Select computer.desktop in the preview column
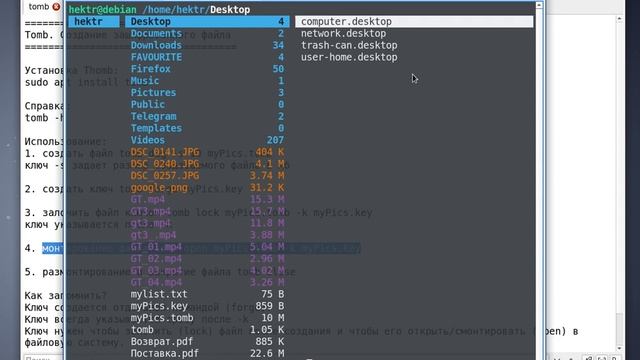The height and width of the screenshot is (360, 640). (x=414, y=22)
